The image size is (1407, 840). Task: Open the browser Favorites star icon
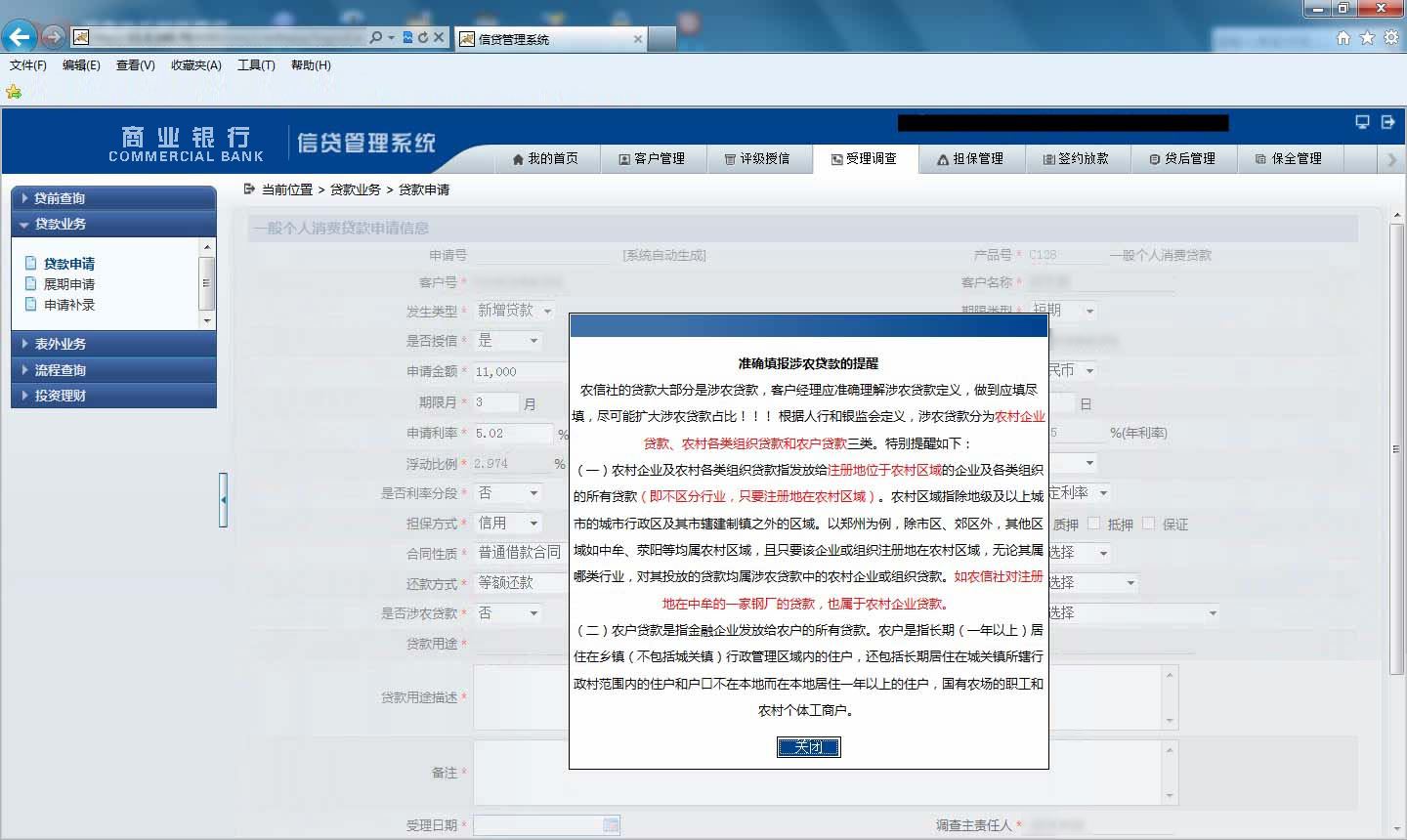1367,37
